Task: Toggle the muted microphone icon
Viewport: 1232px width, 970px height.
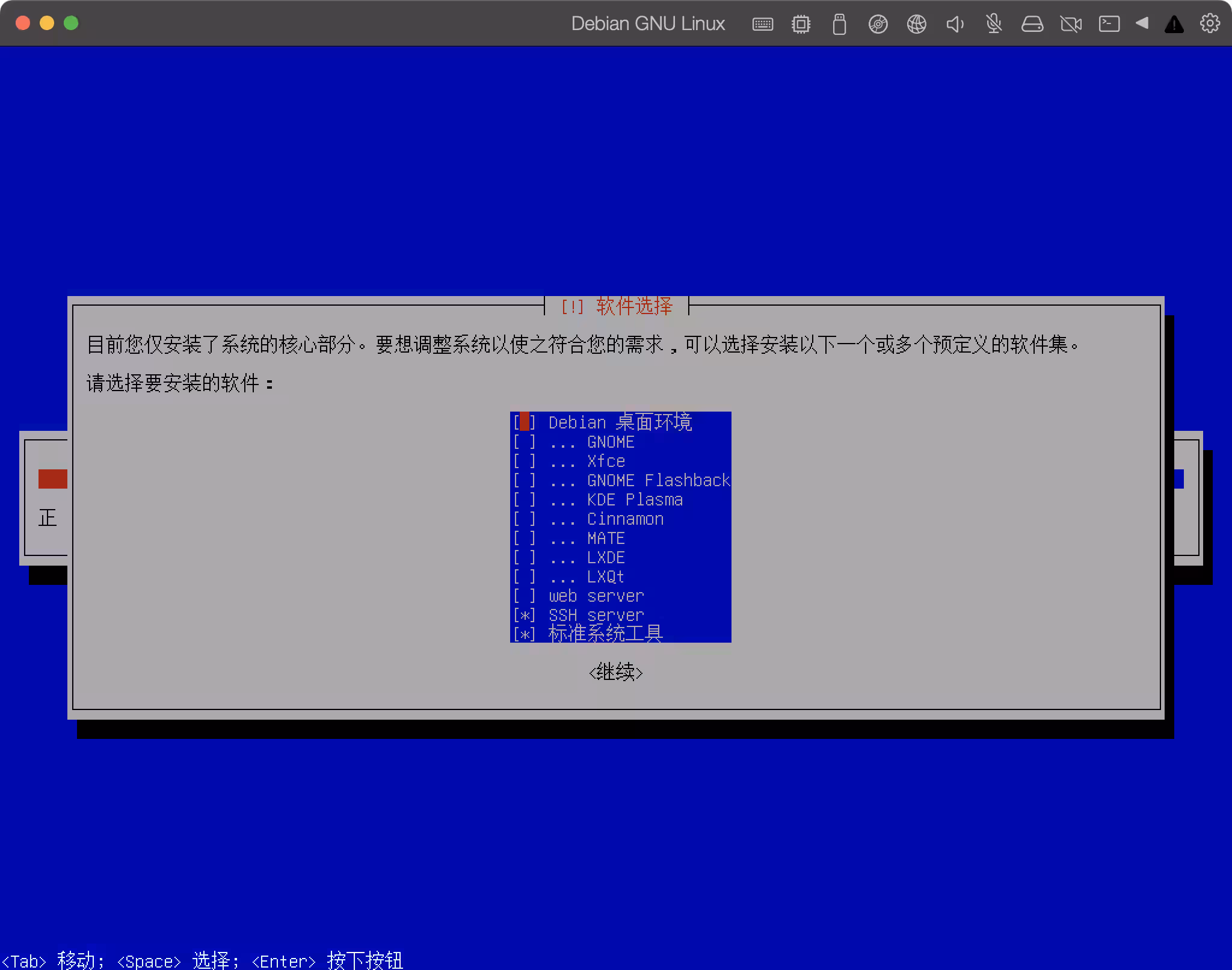Action: pos(994,24)
